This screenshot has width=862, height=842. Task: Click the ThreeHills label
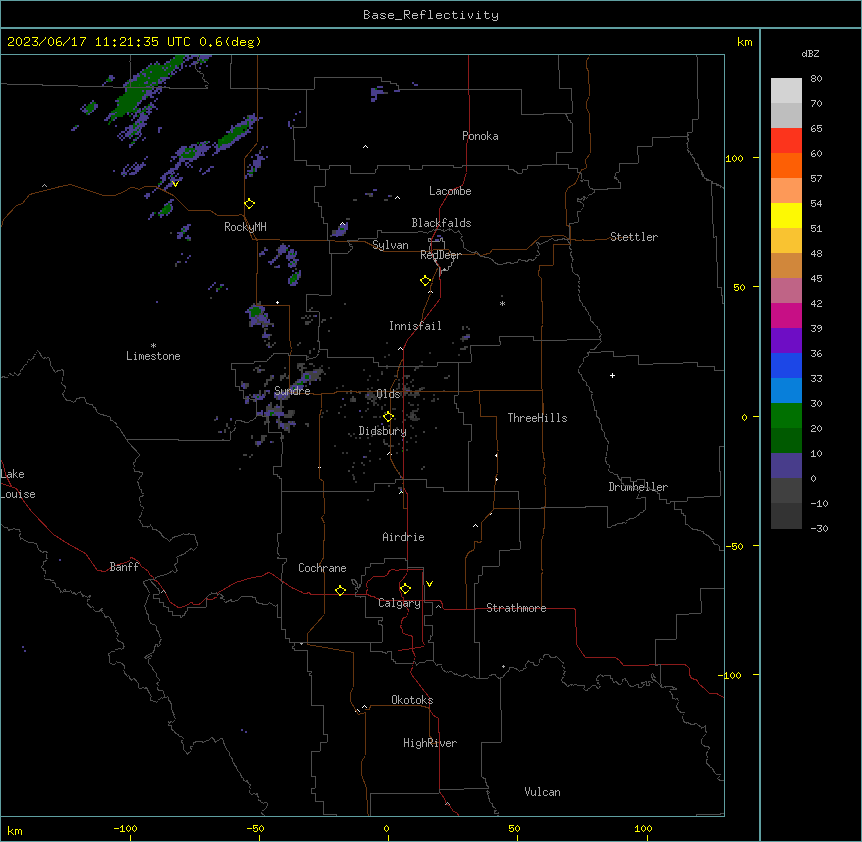[x=537, y=418]
